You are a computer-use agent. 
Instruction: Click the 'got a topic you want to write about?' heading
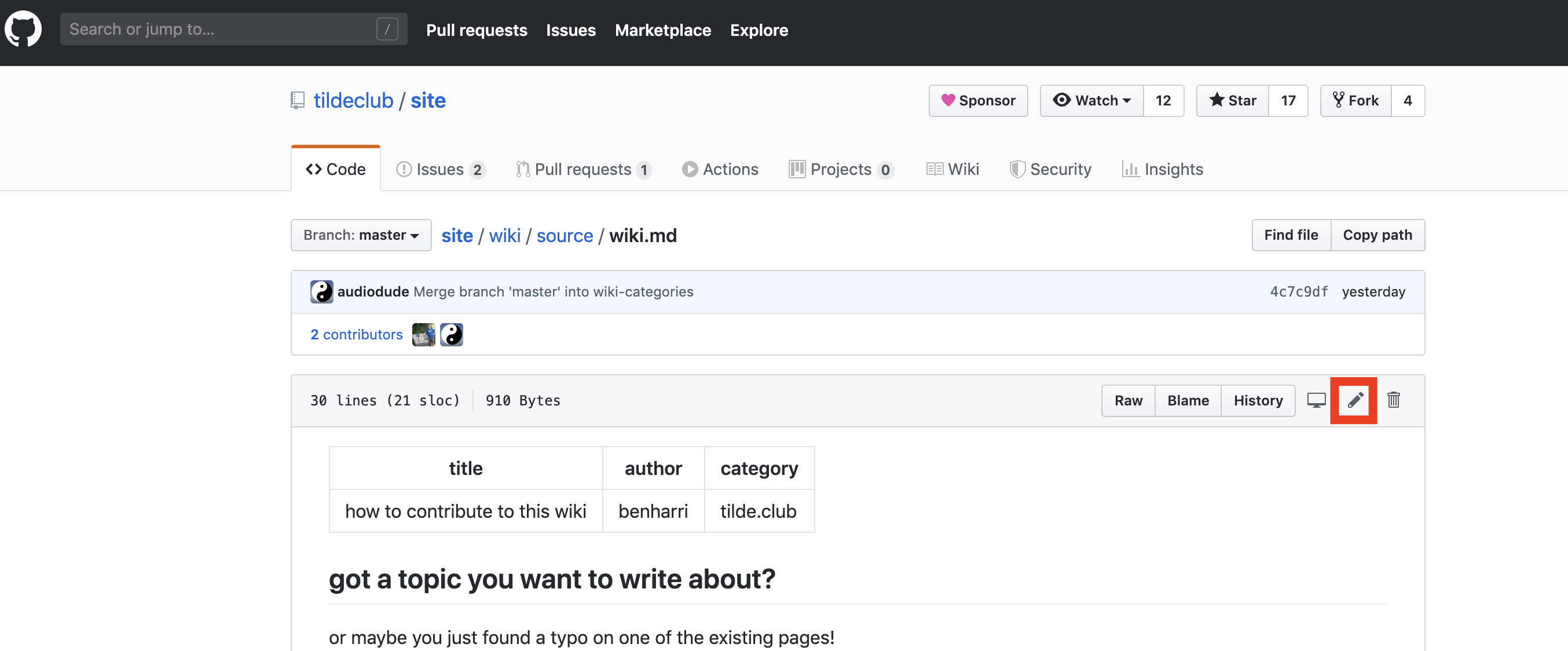(x=552, y=579)
